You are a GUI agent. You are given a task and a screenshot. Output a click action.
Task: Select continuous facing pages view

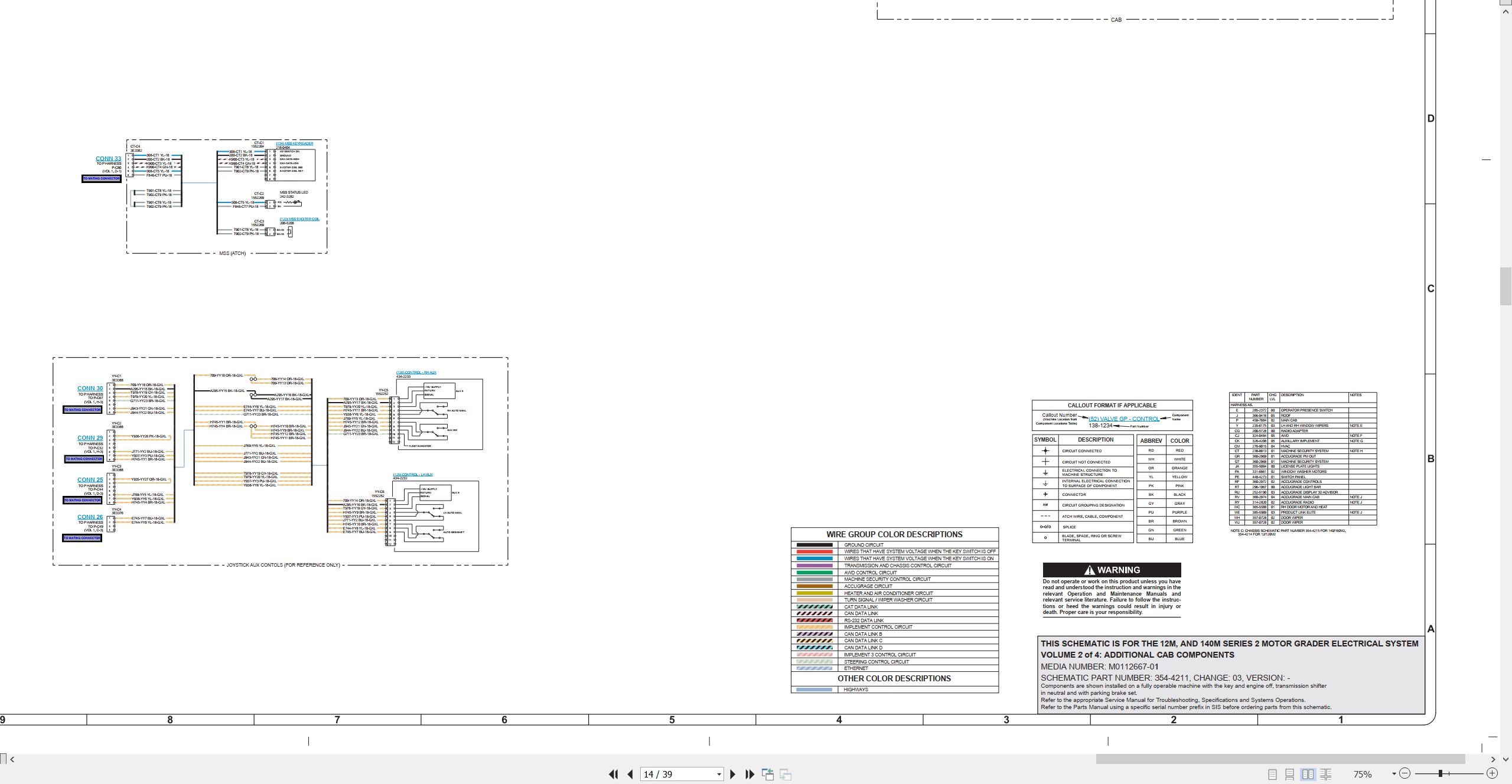point(1326,774)
